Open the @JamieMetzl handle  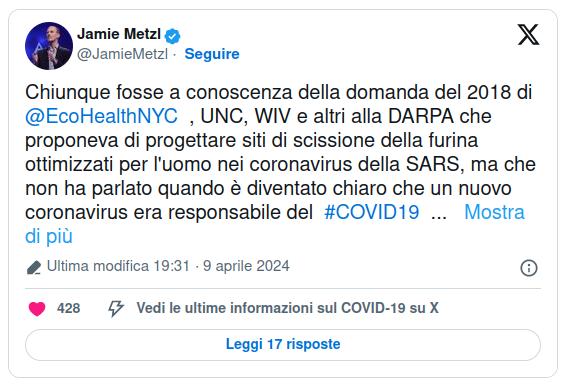pyautogui.click(x=122, y=54)
